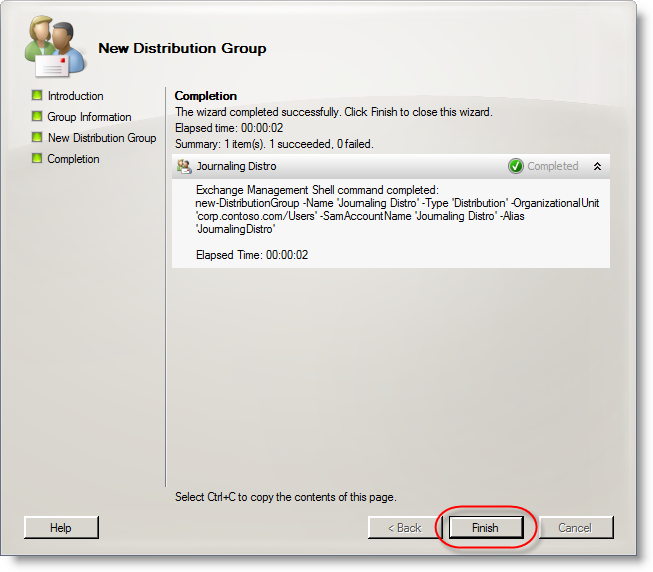Click 'Select Ctrl+C to copy' hint text

(x=286, y=497)
